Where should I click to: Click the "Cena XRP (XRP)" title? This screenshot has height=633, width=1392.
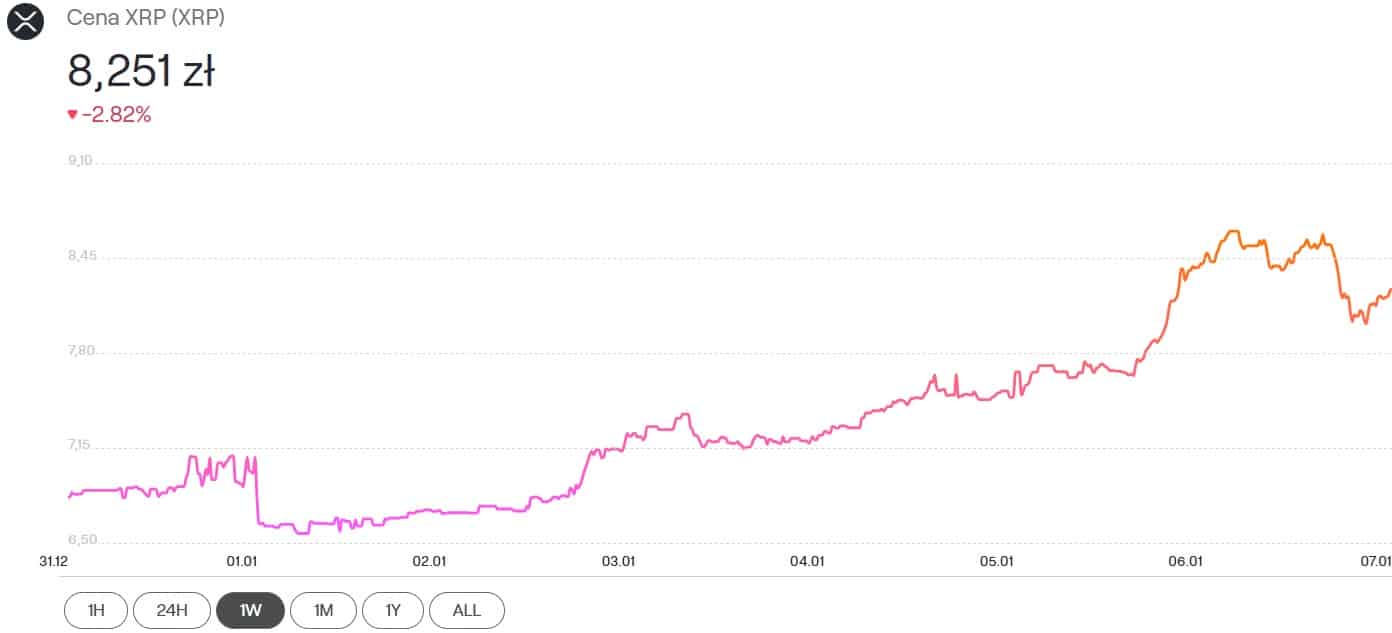145,18
